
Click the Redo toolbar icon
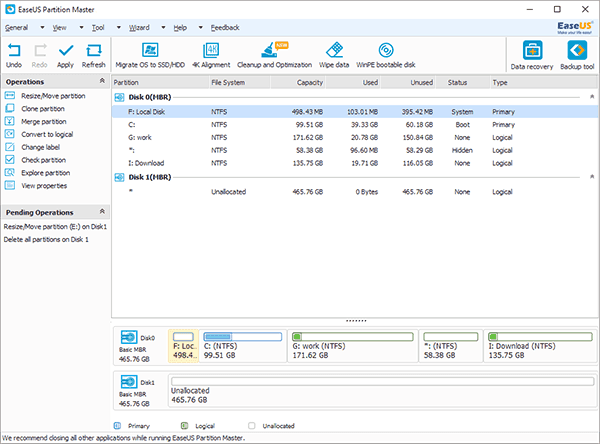coord(40,51)
